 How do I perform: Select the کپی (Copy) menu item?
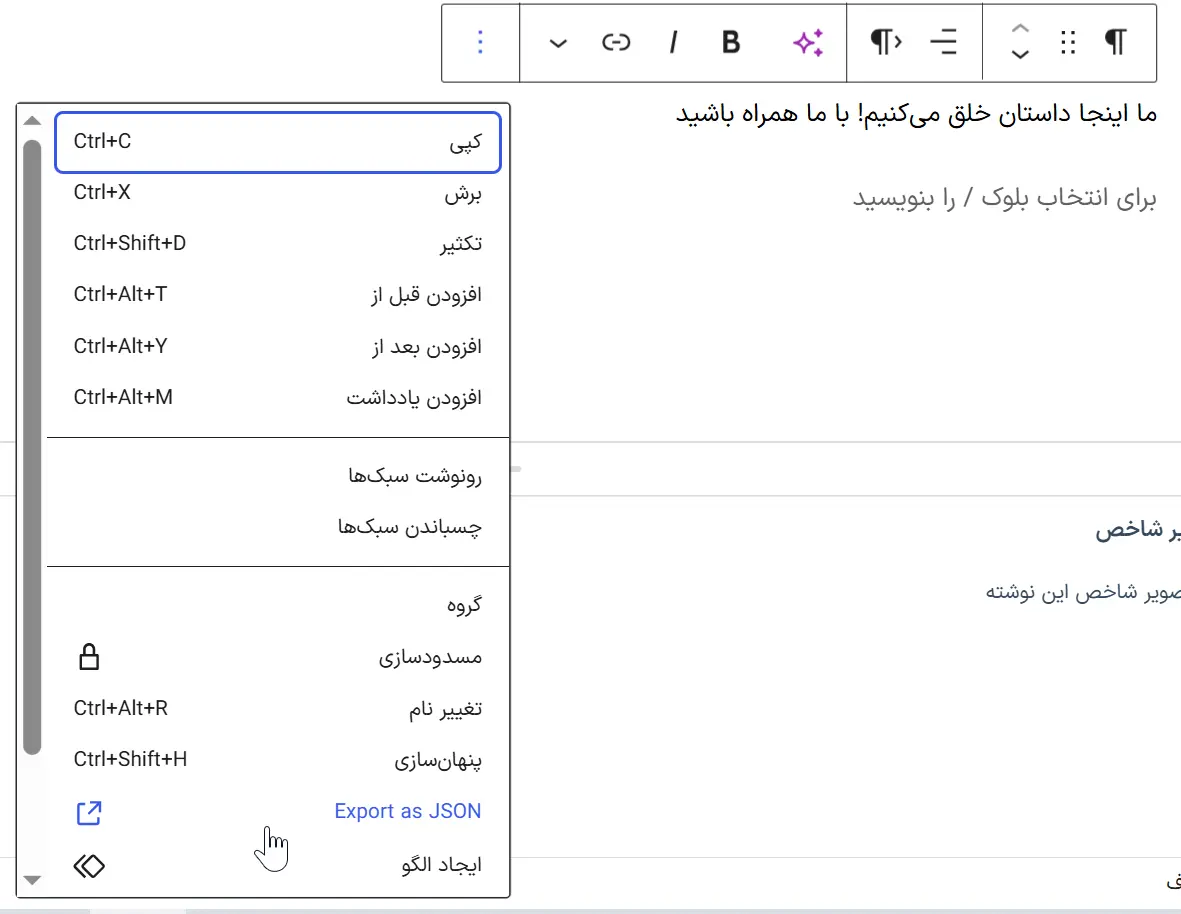point(278,142)
